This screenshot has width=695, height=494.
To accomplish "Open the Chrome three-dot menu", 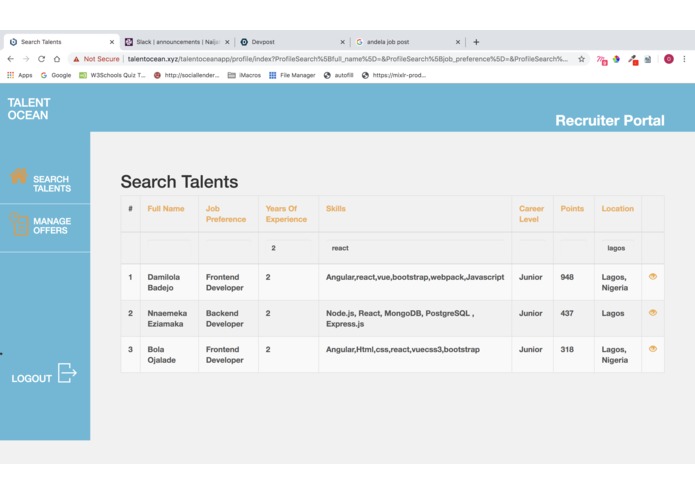I will click(x=684, y=59).
